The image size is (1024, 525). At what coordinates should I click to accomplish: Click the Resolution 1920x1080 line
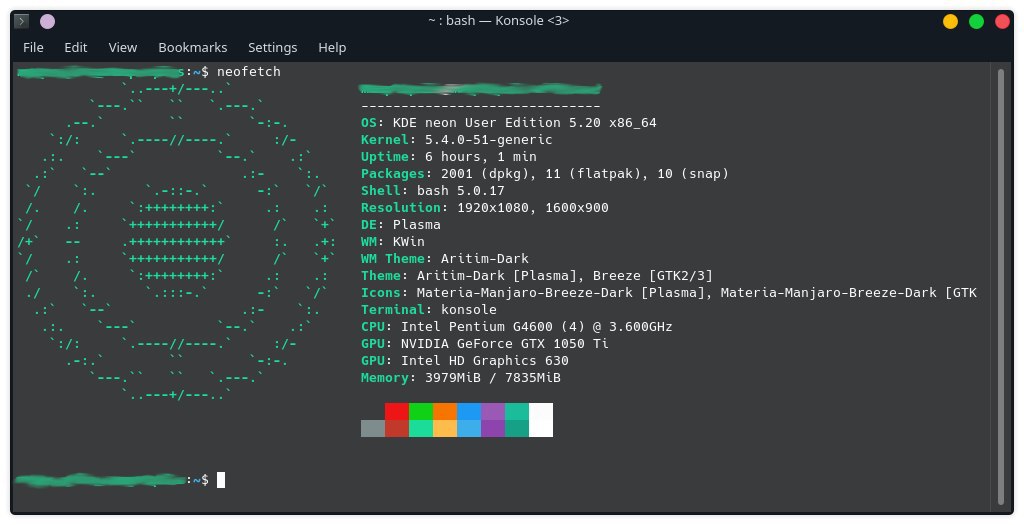point(485,207)
